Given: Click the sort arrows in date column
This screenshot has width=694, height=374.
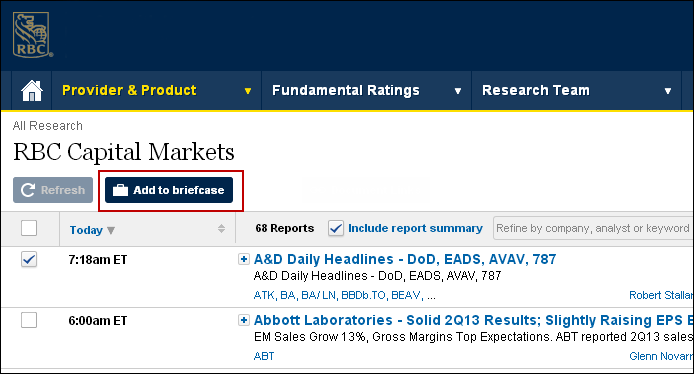Looking at the screenshot, I should pos(221,228).
